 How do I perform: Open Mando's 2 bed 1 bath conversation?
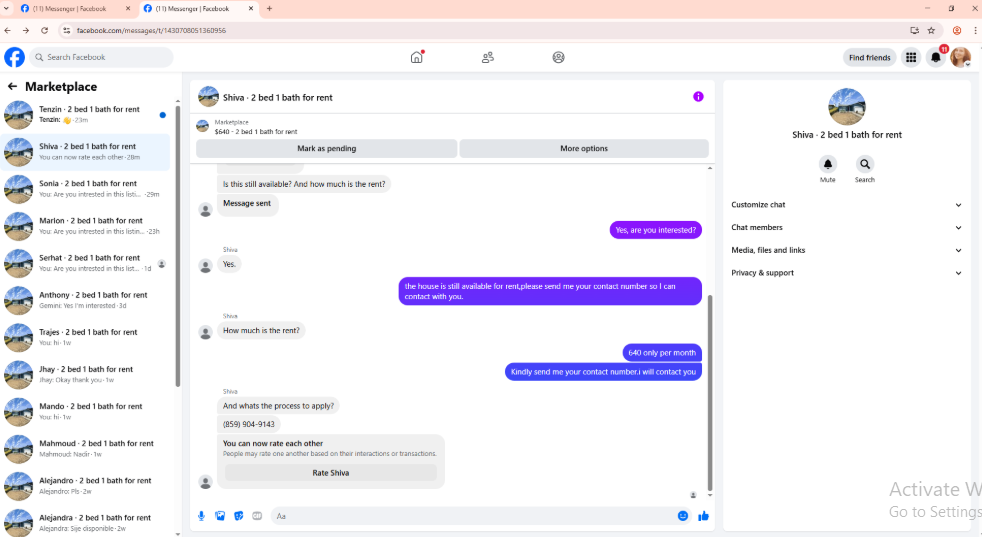tap(86, 412)
